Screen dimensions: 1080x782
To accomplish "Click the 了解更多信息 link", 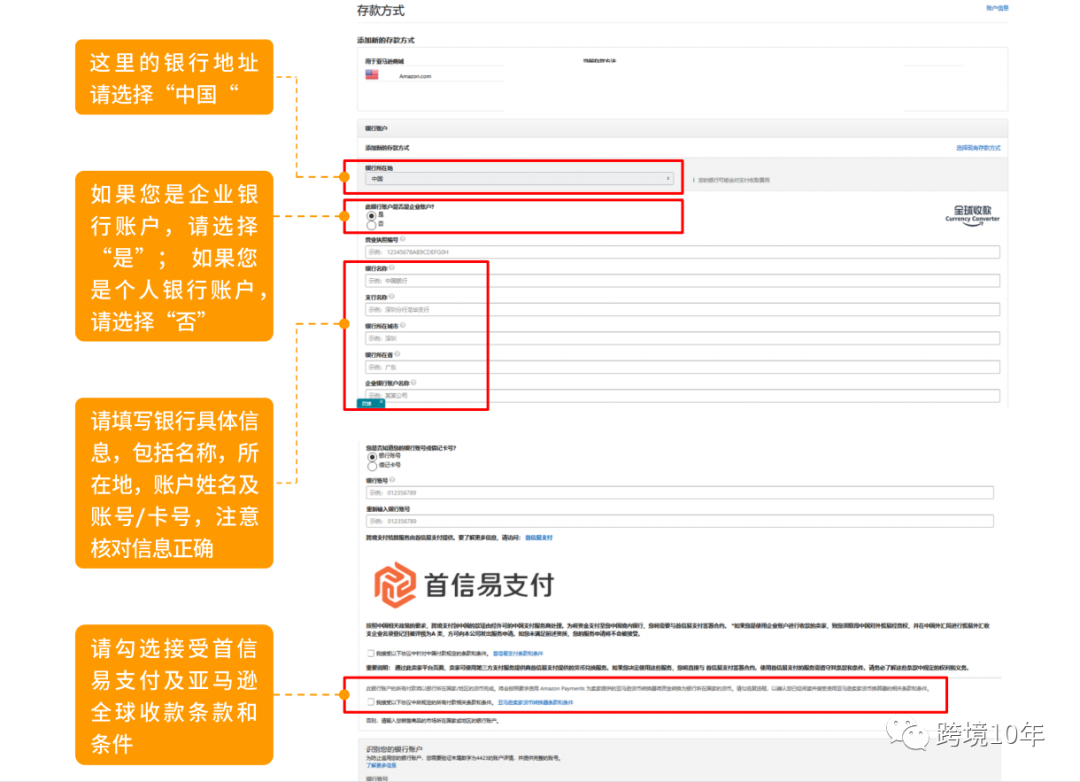I will click(381, 765).
